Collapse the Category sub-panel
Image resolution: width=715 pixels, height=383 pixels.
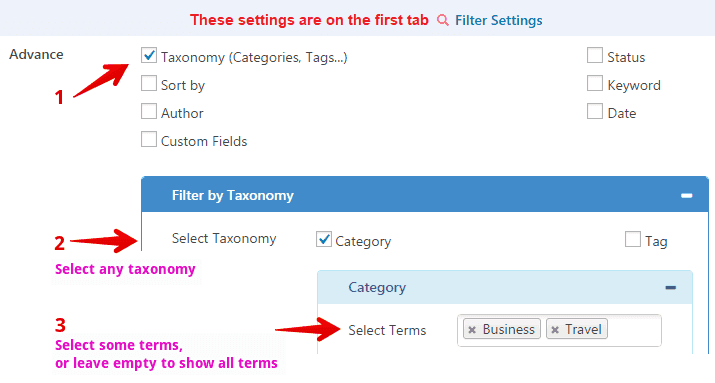[670, 288]
